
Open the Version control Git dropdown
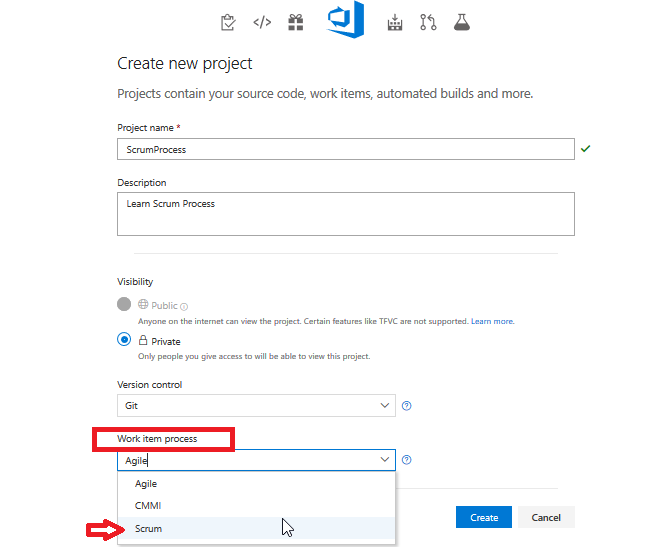(256, 406)
